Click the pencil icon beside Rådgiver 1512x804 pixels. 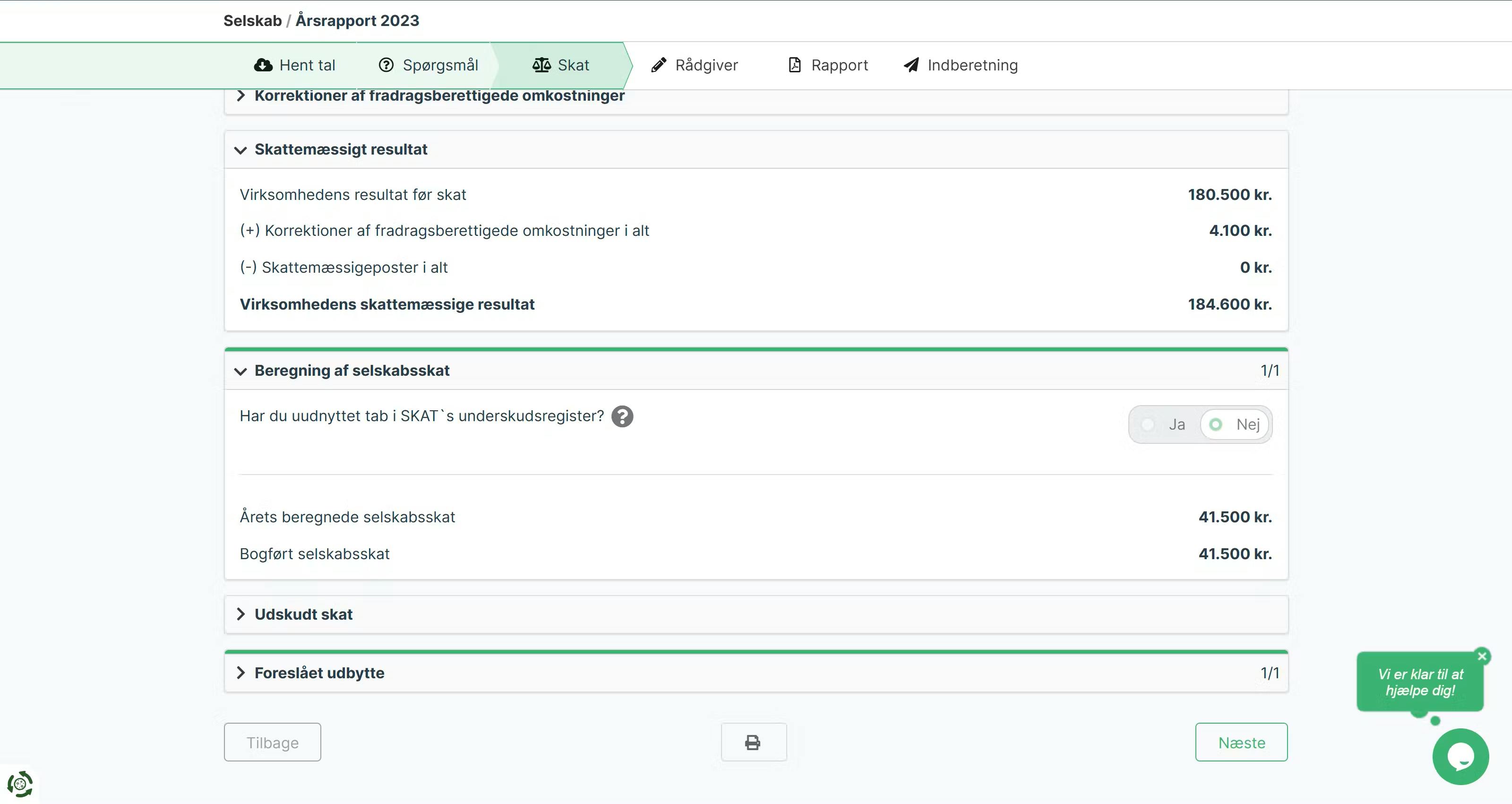(x=659, y=65)
